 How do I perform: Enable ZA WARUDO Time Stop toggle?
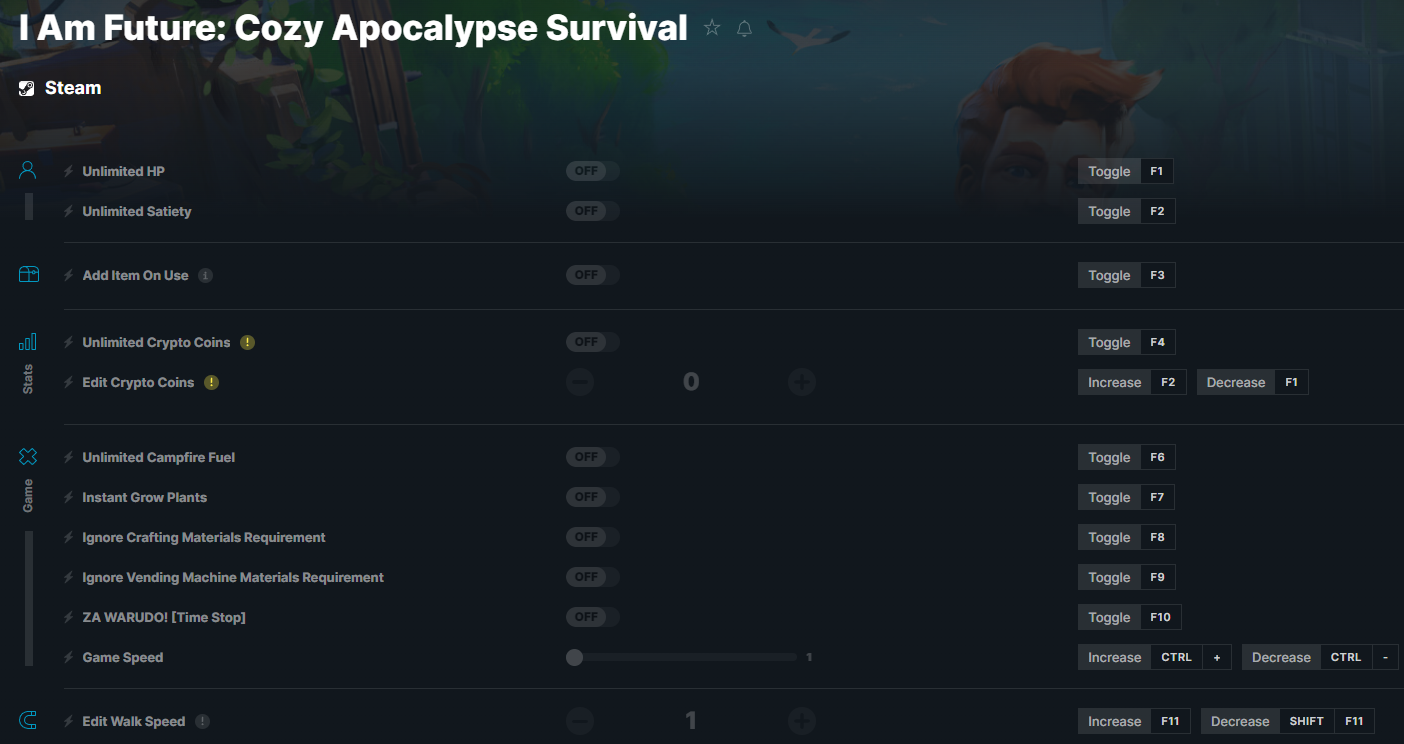593,617
